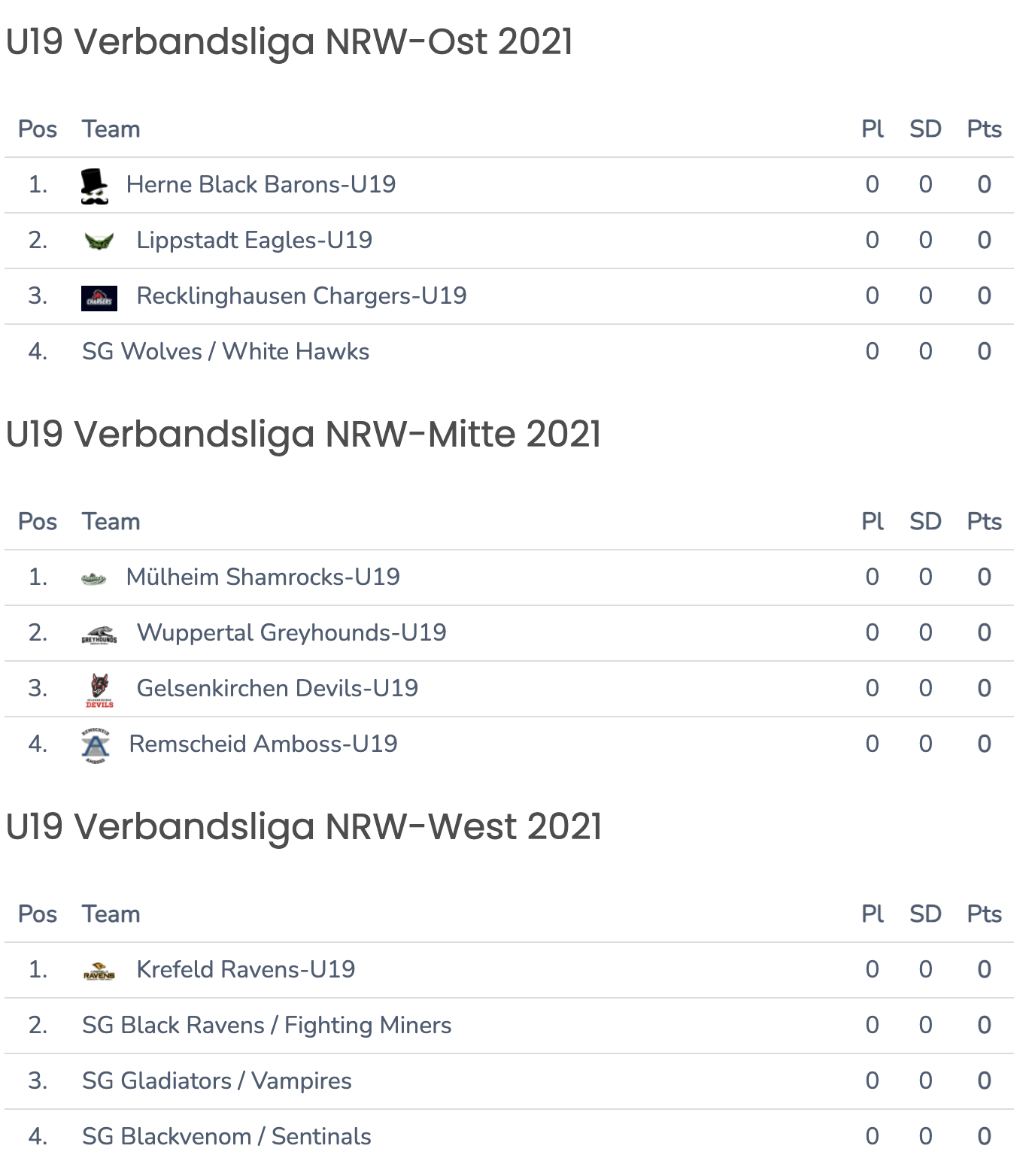Click the Remscheid Amboss logo

96,745
